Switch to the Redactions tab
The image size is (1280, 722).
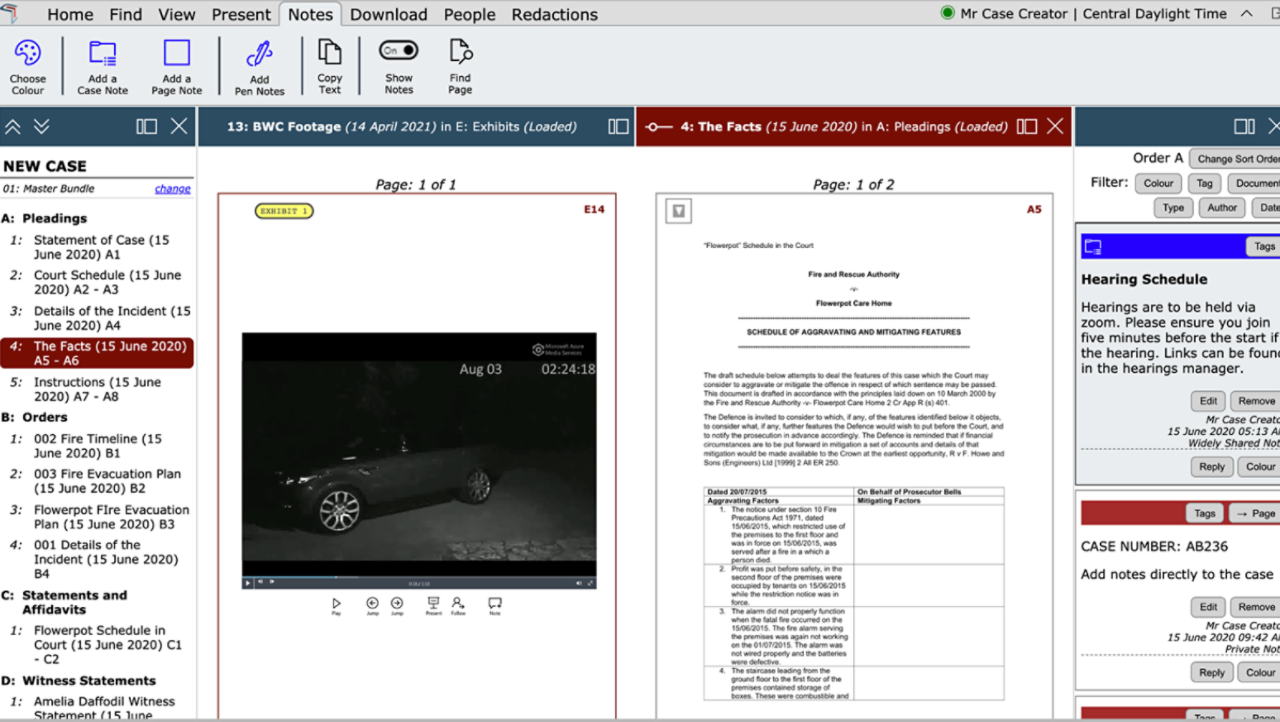554,15
